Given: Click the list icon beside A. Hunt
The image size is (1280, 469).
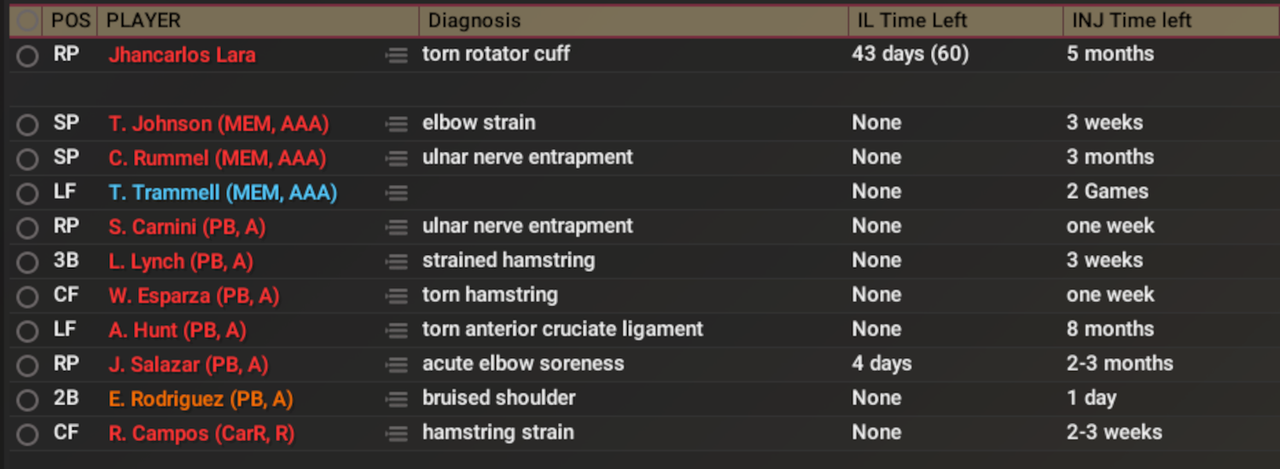Looking at the screenshot, I should coord(397,330).
